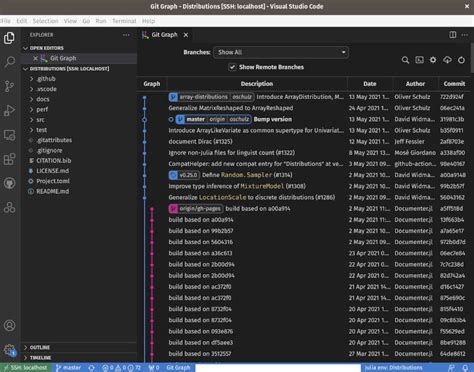Viewport: 474px width, 372px height.
Task: Open editor More Actions ellipsis
Action: 465,35
